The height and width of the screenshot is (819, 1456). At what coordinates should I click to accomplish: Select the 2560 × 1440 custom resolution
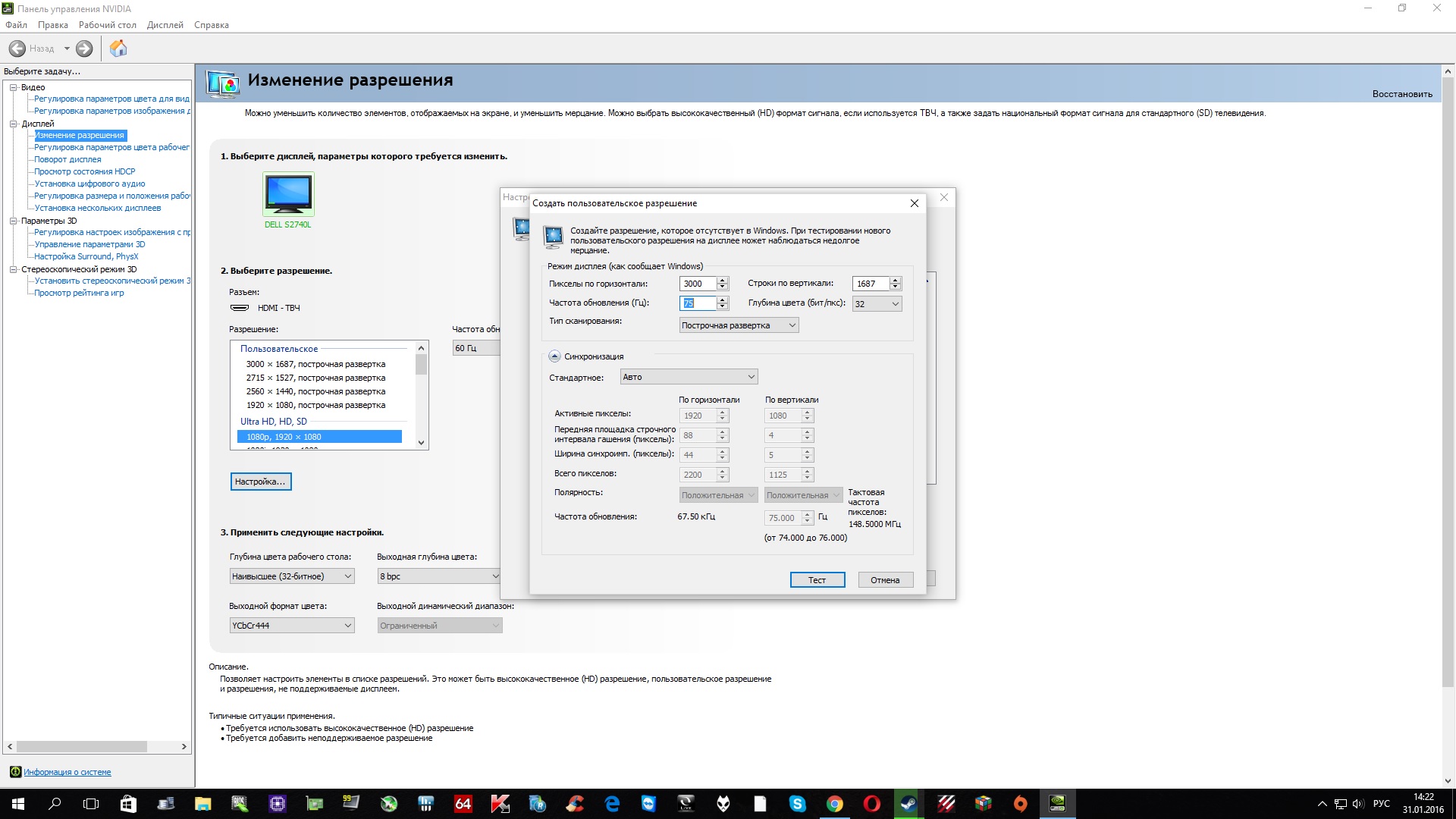coord(315,391)
